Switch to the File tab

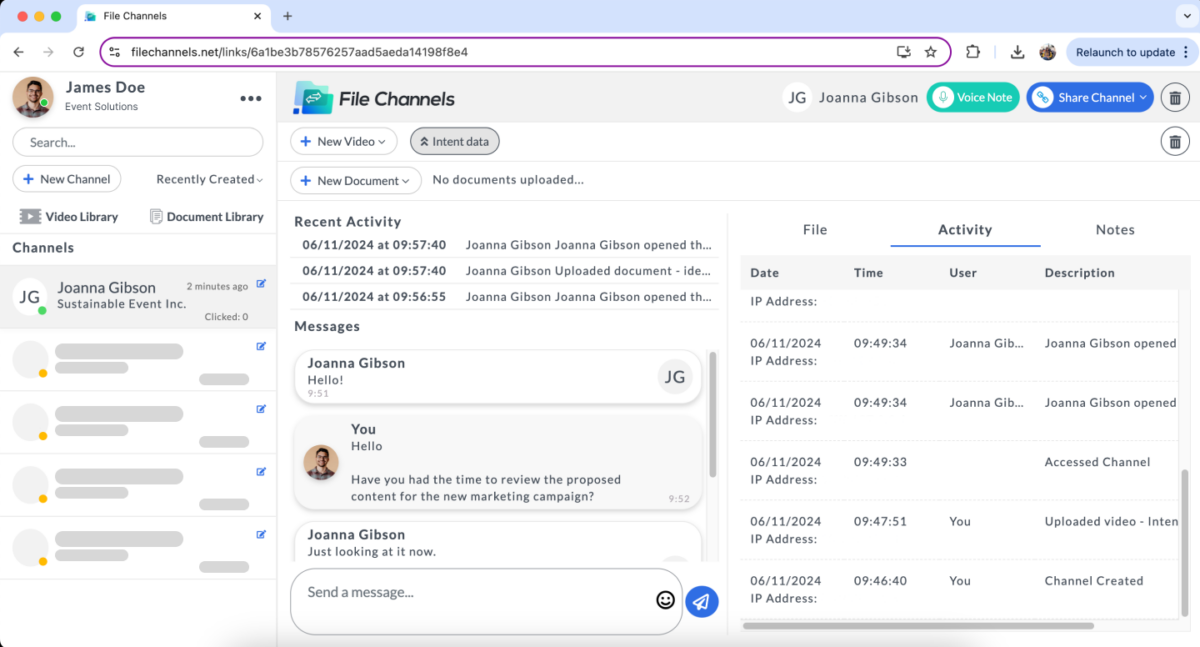[x=815, y=229]
